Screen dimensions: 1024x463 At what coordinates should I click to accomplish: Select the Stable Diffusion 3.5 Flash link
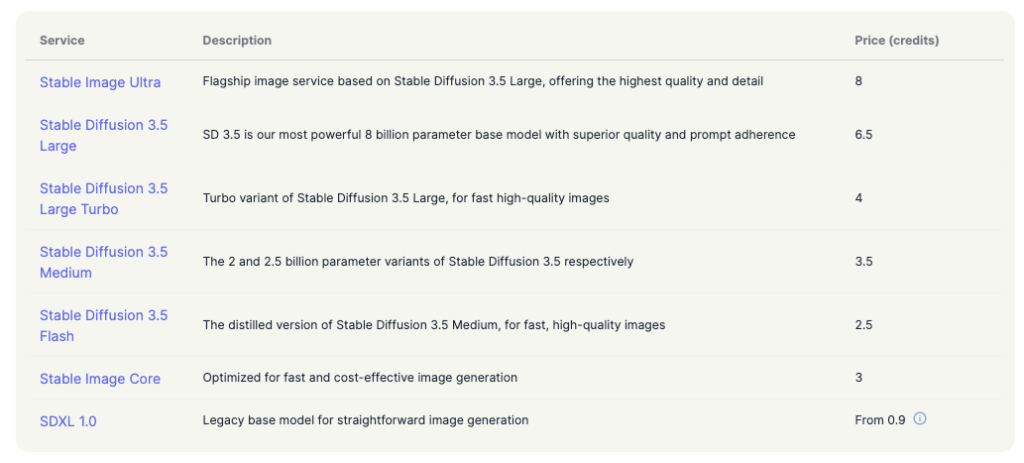pos(104,325)
